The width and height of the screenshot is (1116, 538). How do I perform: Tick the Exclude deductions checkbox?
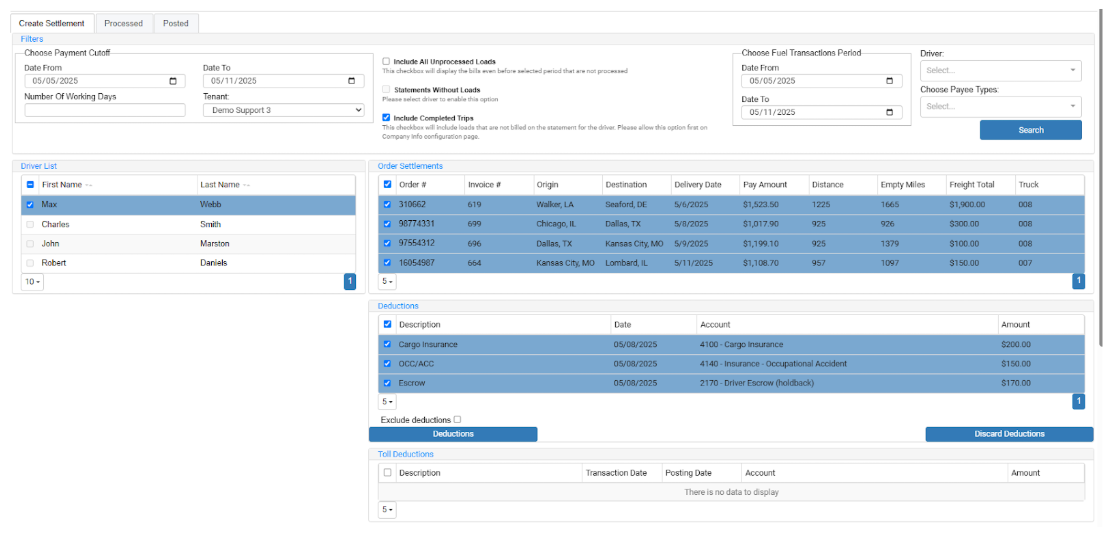[457, 420]
